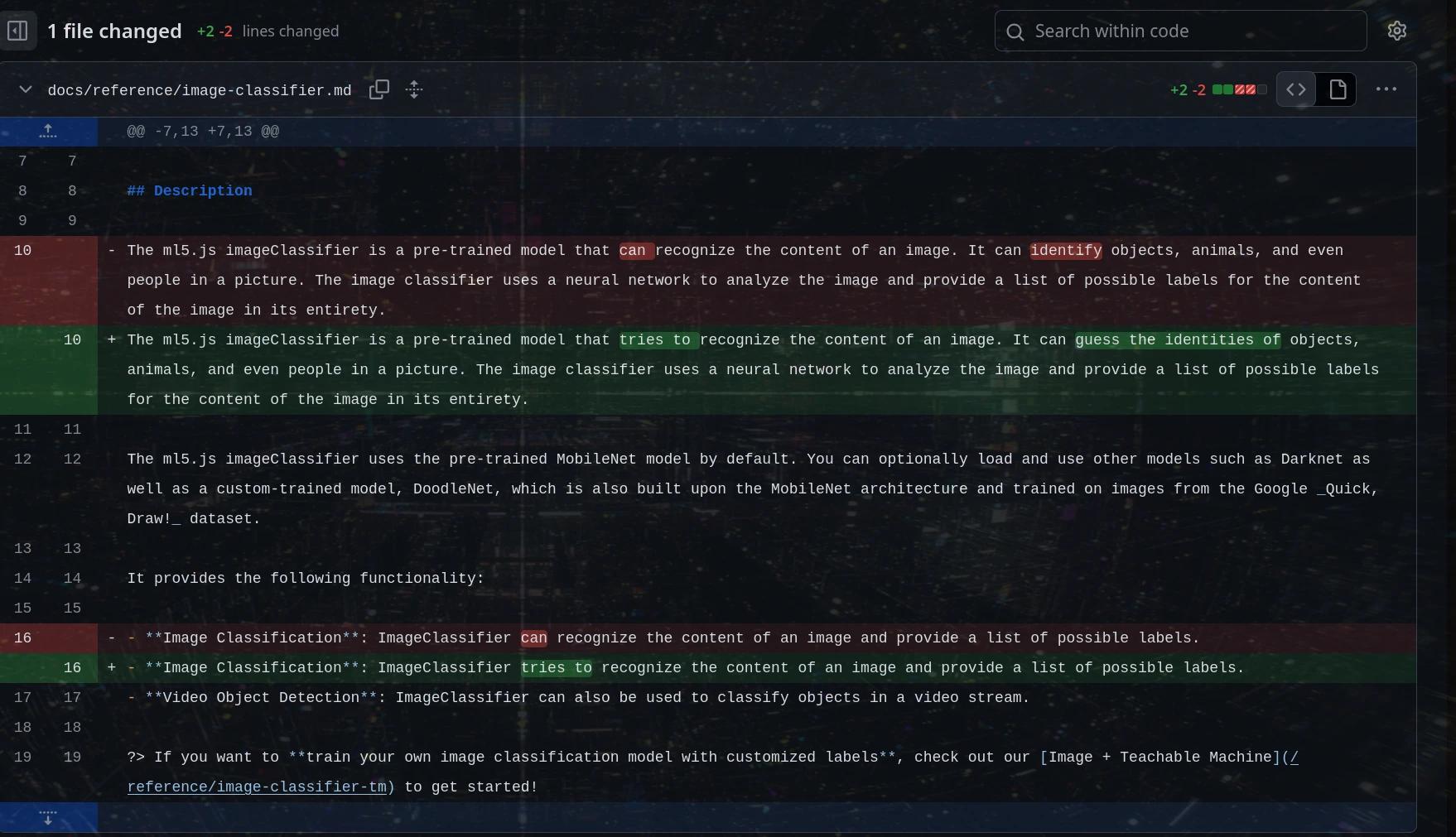Select removed line number 16
Screen dimensions: 1456x837
pyautogui.click(x=22, y=638)
